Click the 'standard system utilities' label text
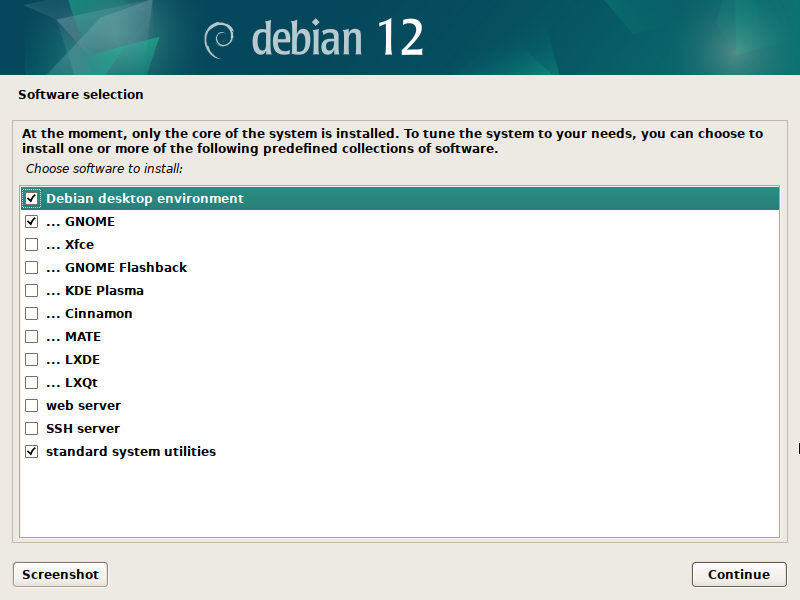Image resolution: width=800 pixels, height=600 pixels. click(x=131, y=452)
